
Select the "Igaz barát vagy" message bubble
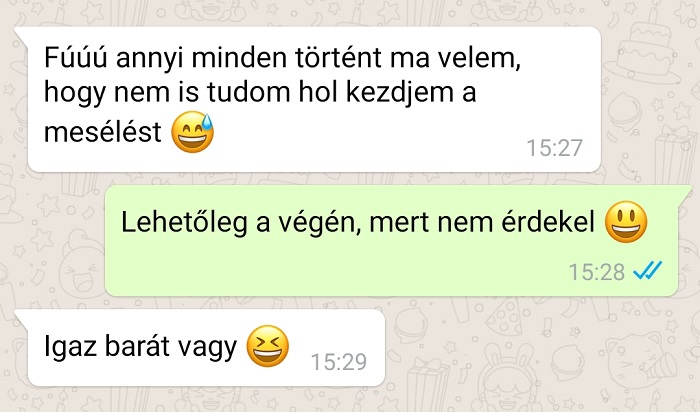pyautogui.click(x=200, y=348)
